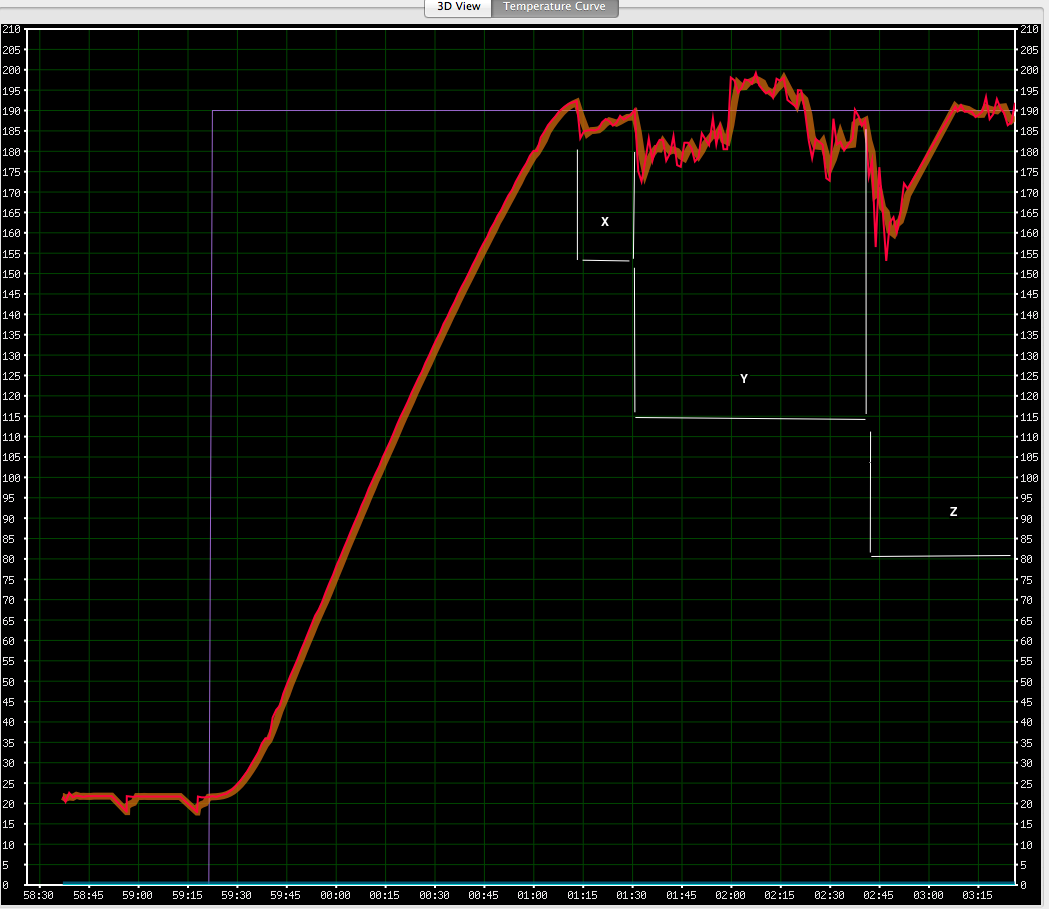This screenshot has width=1049, height=909.
Task: Click the 01:30 time axis label
Action: pyautogui.click(x=632, y=895)
